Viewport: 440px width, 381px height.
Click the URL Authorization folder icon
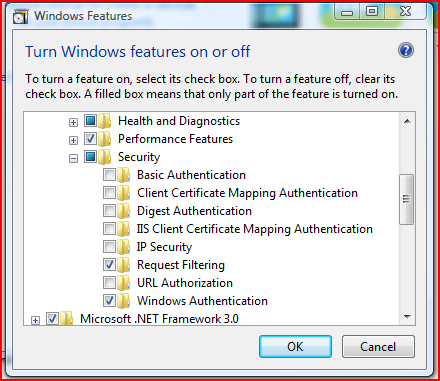point(124,283)
